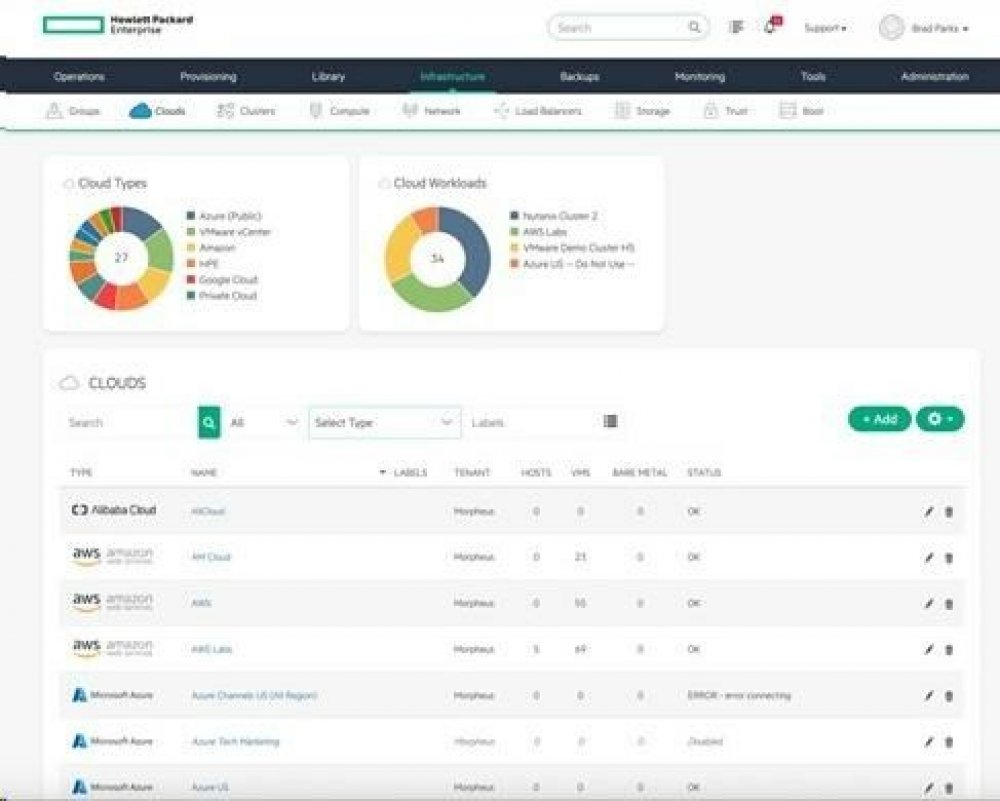Click the Azure (Public) legend color swatch

190,216
